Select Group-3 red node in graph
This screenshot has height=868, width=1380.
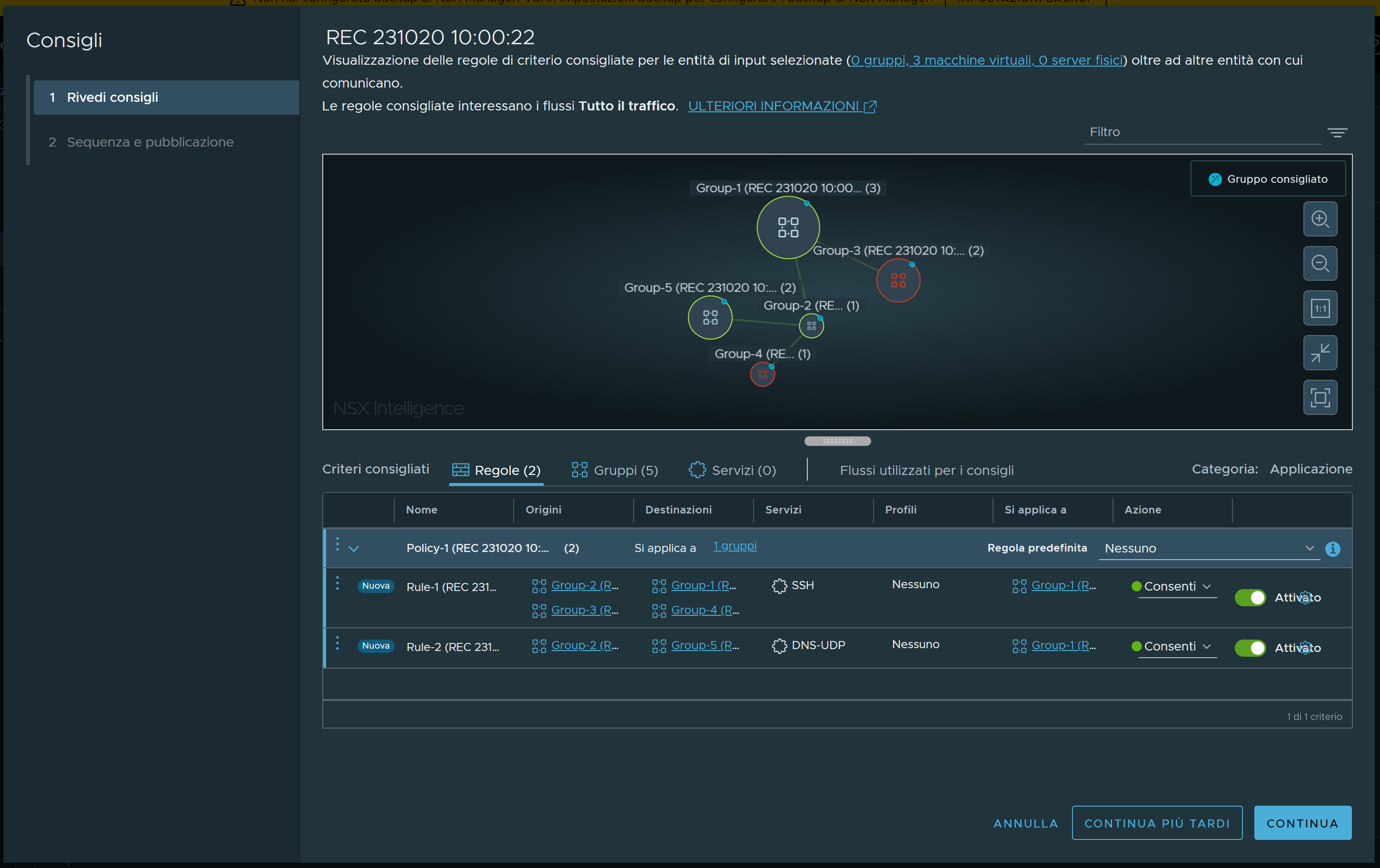click(x=898, y=280)
